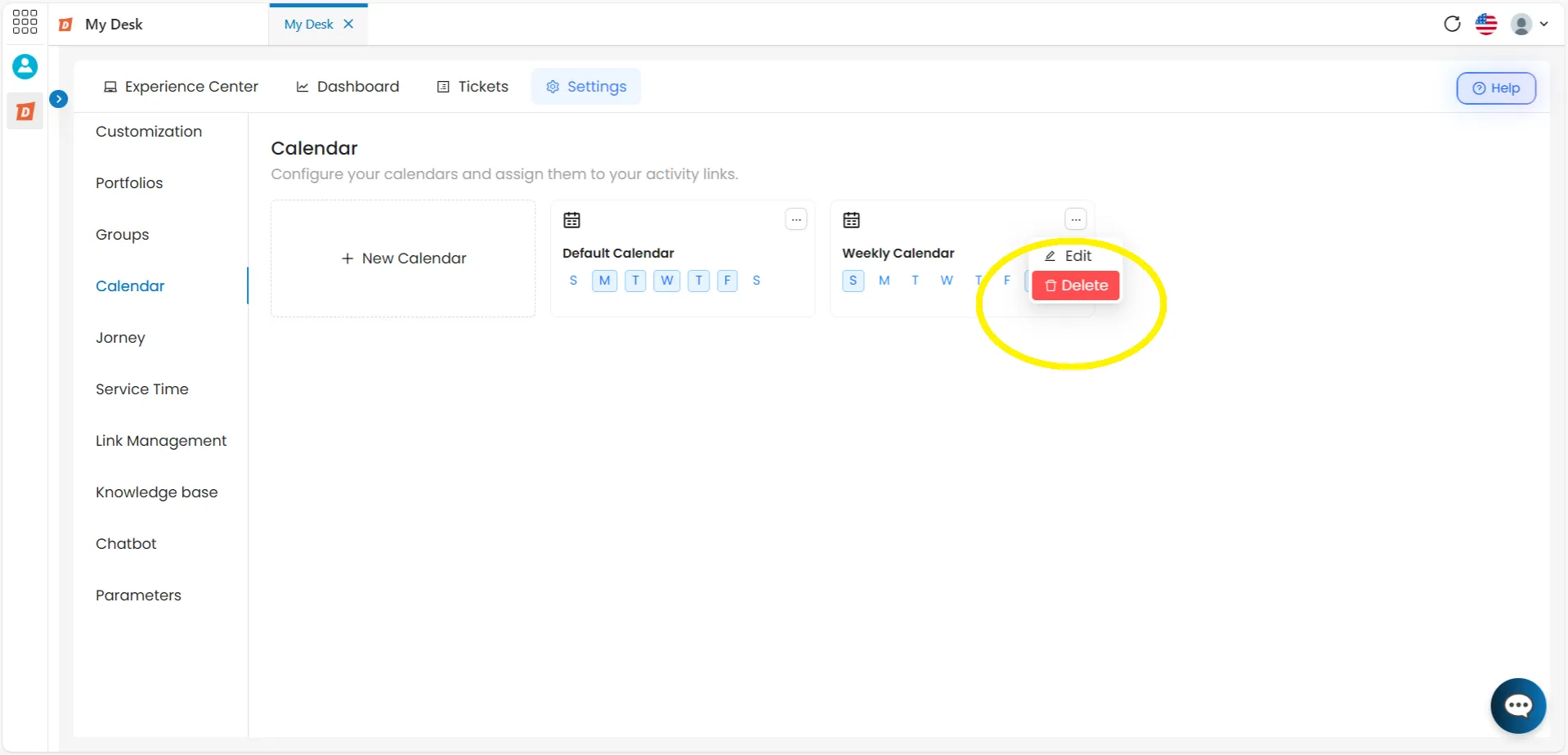Click the Default Calendar card icon
The height and width of the screenshot is (755, 1568).
572,220
